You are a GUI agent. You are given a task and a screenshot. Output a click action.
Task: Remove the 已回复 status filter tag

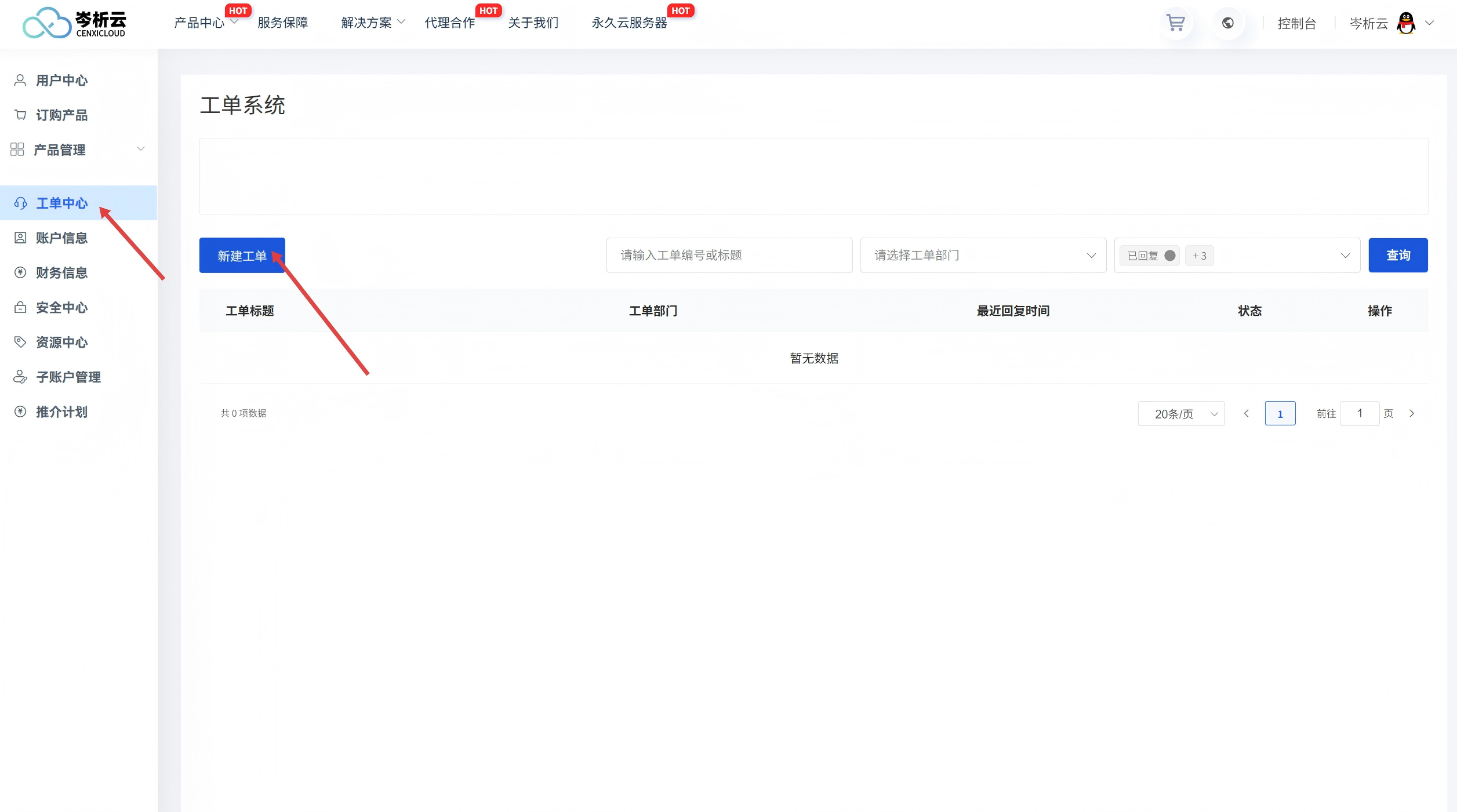pyautogui.click(x=1170, y=256)
